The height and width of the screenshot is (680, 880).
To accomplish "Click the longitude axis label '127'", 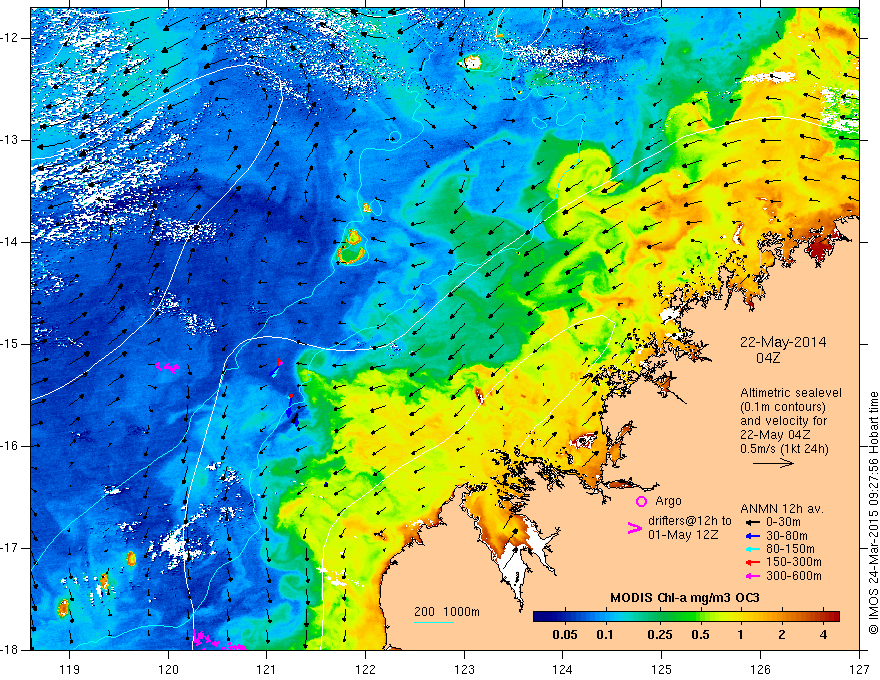I will tap(859, 670).
